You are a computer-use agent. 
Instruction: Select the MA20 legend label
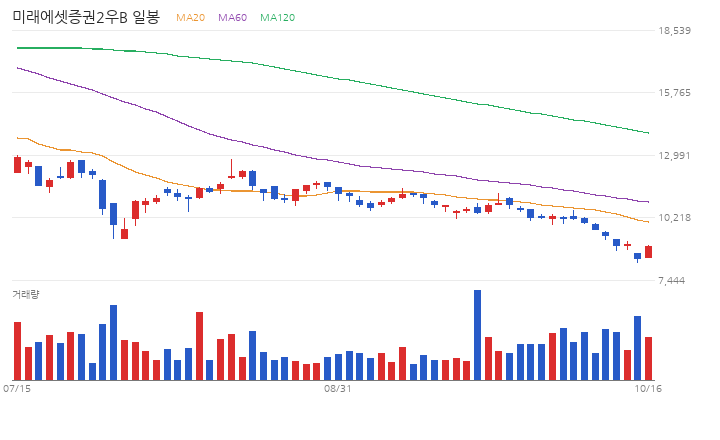pyautogui.click(x=191, y=17)
